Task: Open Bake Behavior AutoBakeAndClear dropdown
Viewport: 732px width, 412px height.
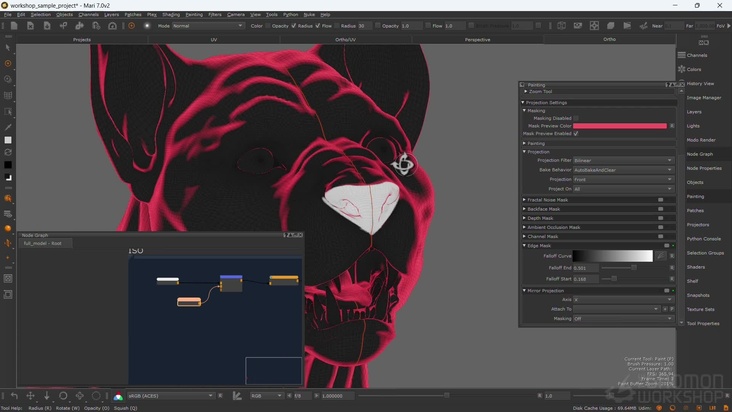Action: click(623, 170)
